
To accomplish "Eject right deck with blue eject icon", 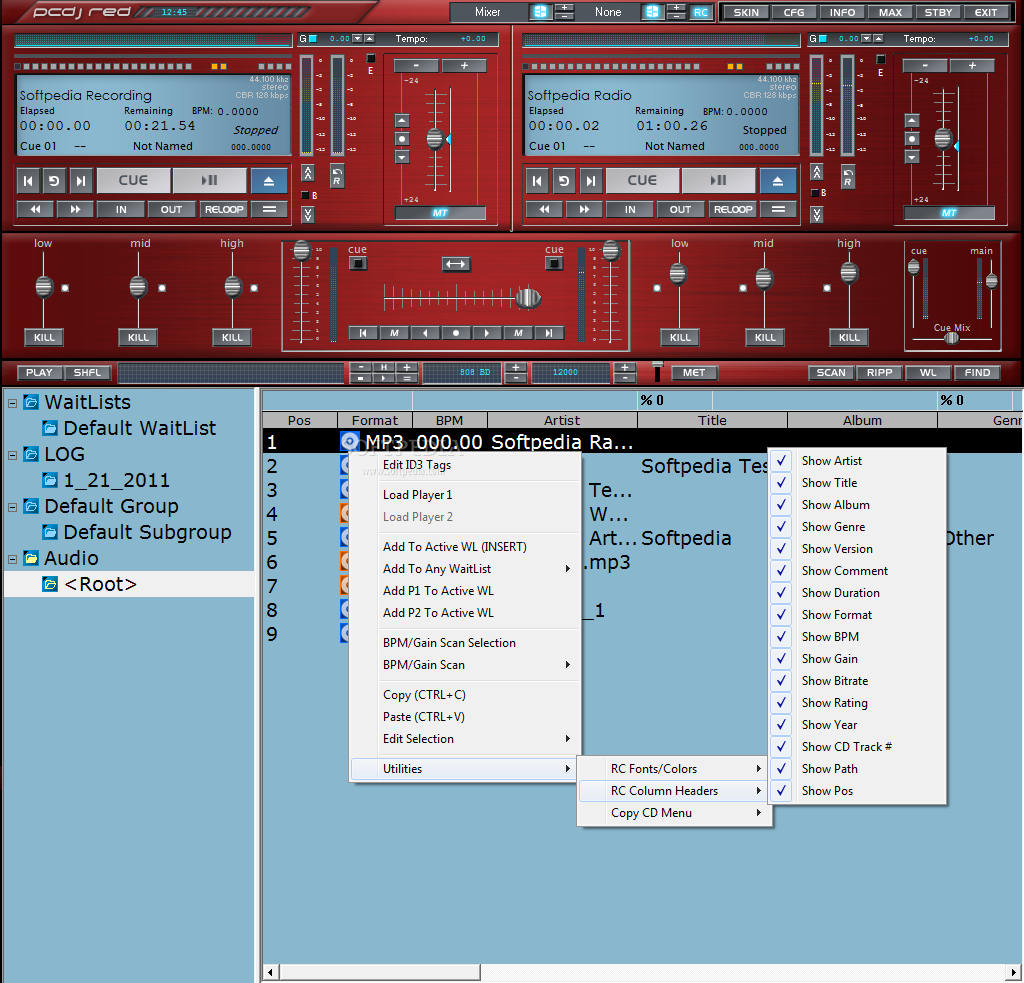I will 778,181.
